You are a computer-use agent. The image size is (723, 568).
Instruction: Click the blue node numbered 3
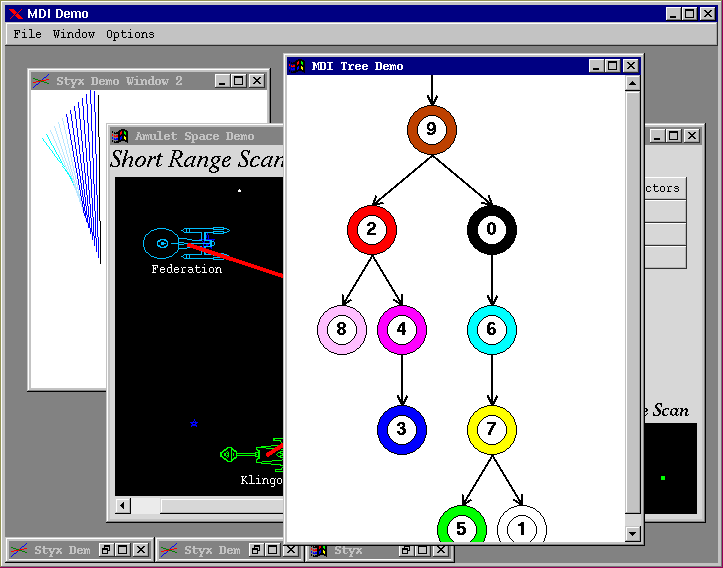401,429
